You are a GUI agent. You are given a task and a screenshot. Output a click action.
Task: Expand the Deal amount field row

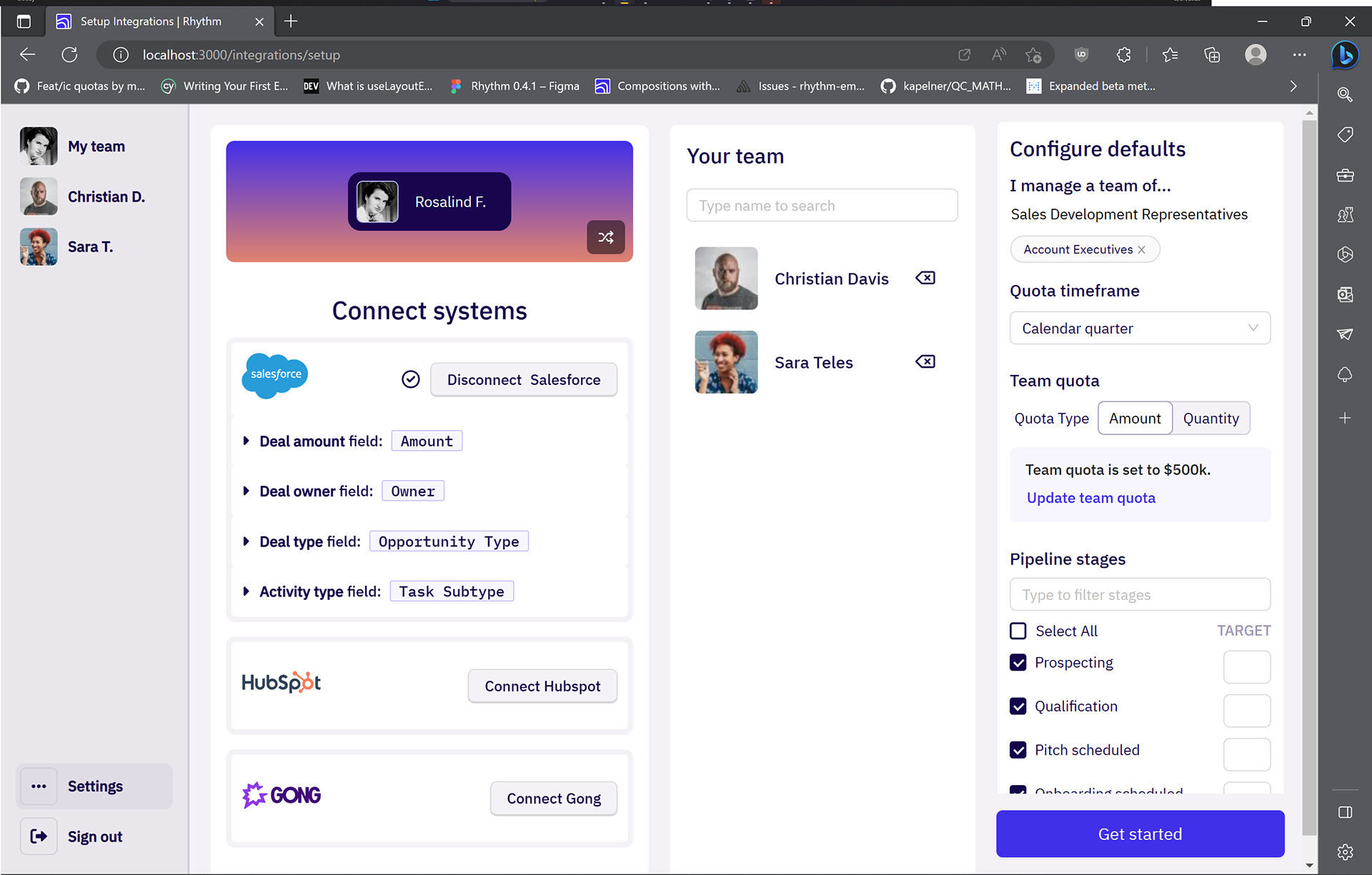[246, 441]
